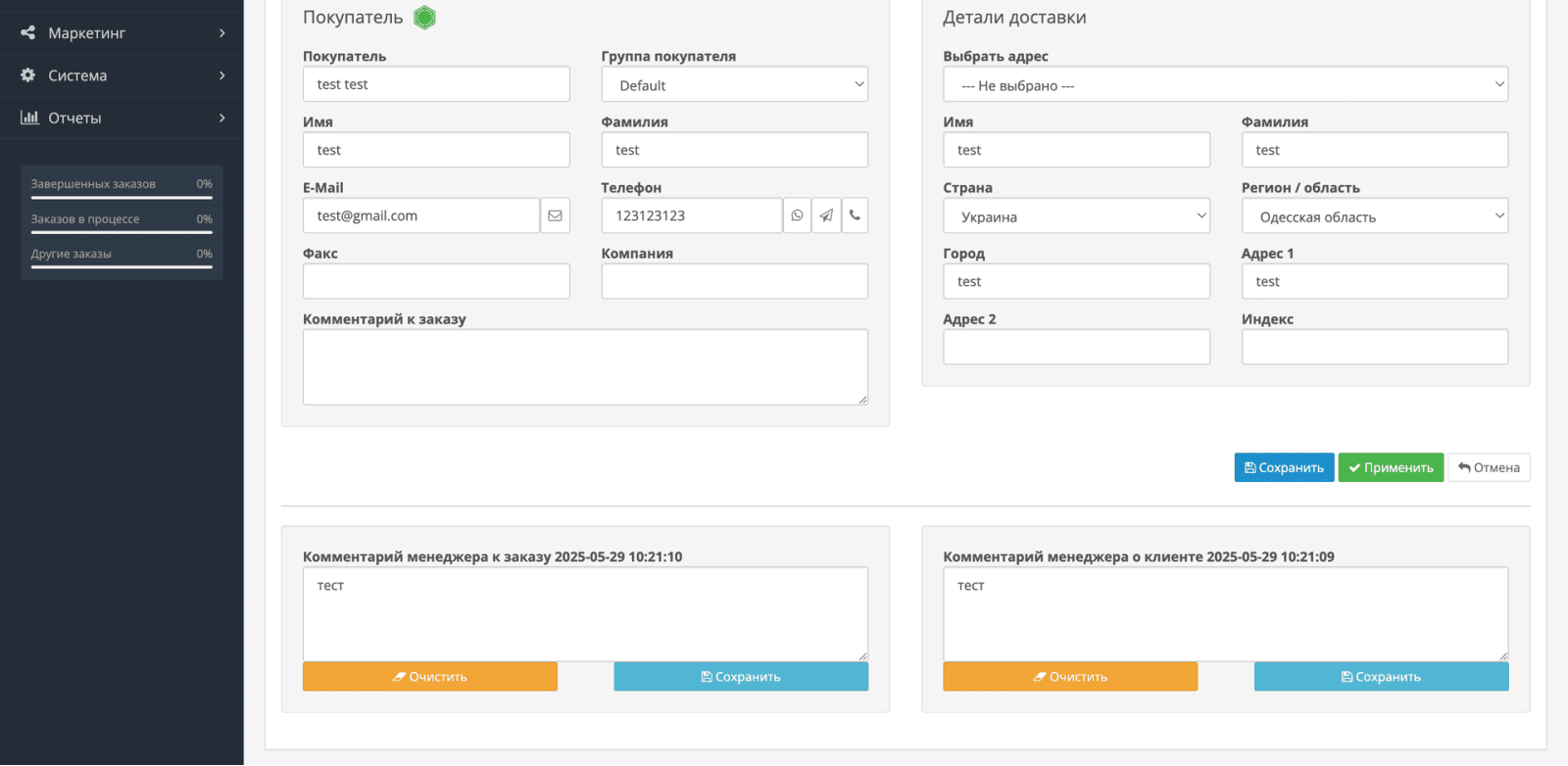Focus the Адрес 1 input field

point(1375,281)
